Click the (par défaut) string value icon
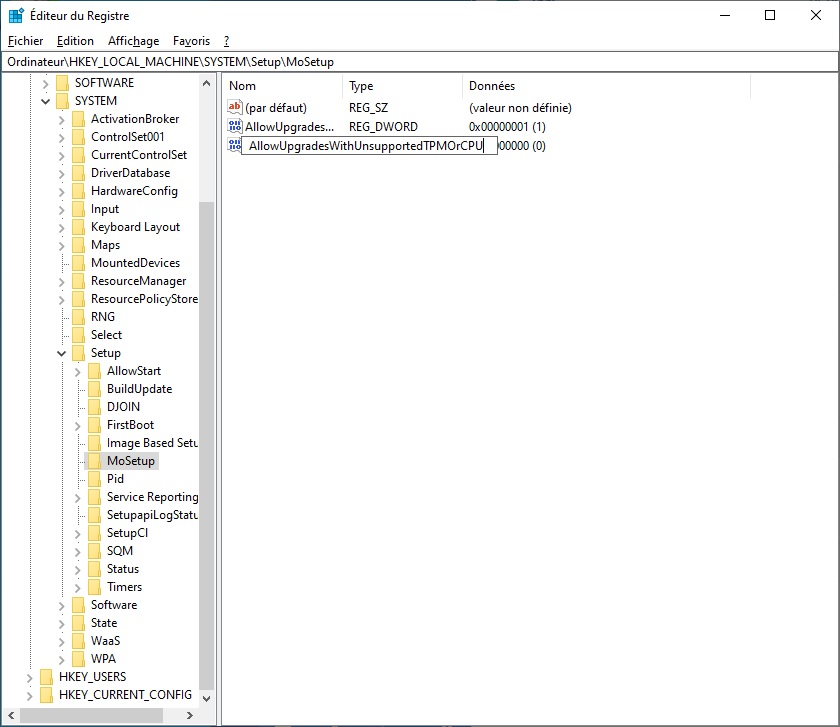The image size is (840, 727). pyautogui.click(x=235, y=107)
